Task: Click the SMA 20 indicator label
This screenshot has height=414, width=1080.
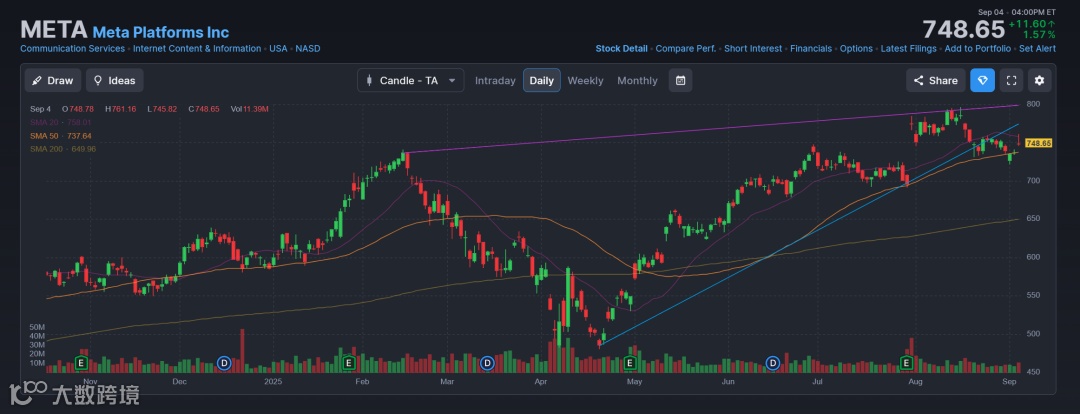Action: (x=61, y=122)
